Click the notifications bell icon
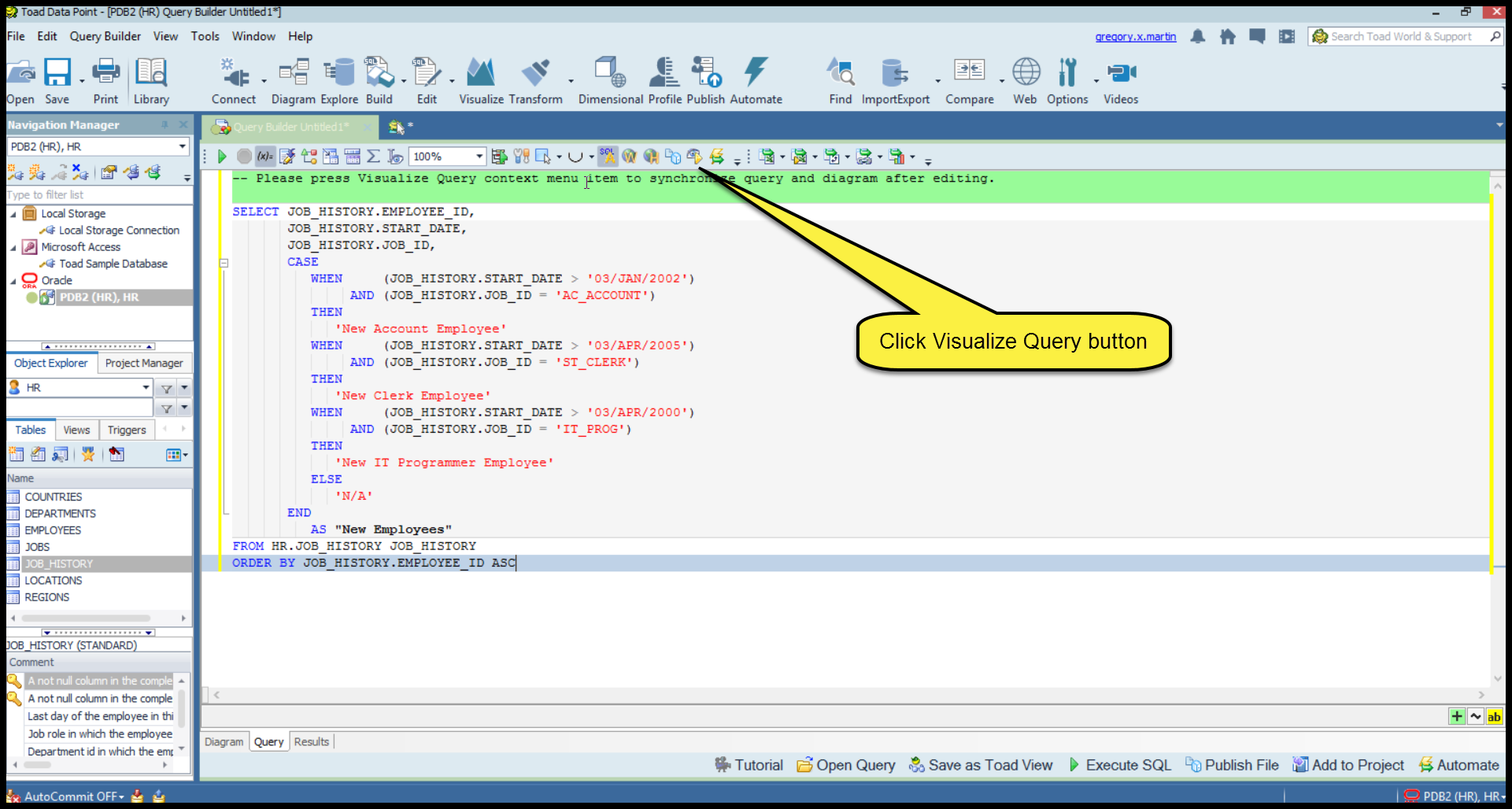 (1198, 36)
